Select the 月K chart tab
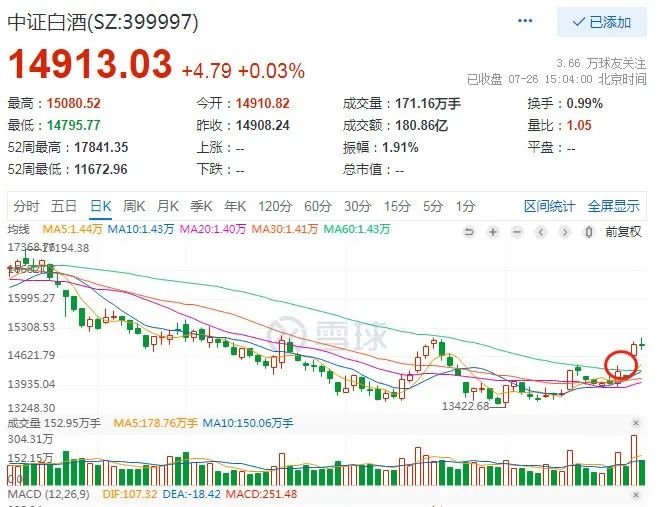665x507 pixels. point(168,206)
